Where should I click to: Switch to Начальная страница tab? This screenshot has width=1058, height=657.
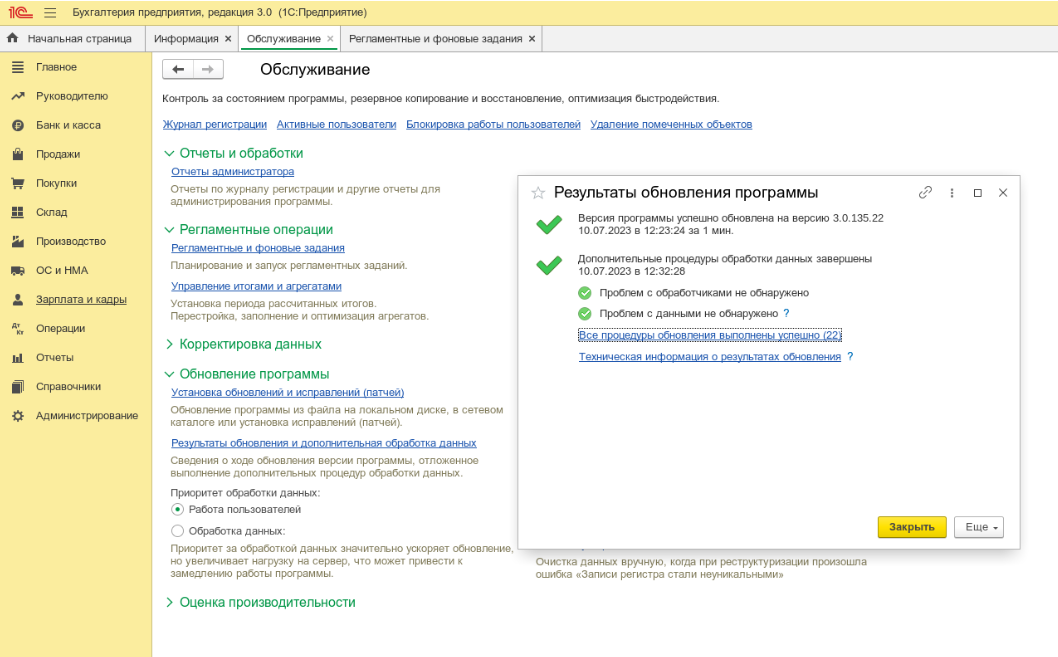pyautogui.click(x=73, y=38)
